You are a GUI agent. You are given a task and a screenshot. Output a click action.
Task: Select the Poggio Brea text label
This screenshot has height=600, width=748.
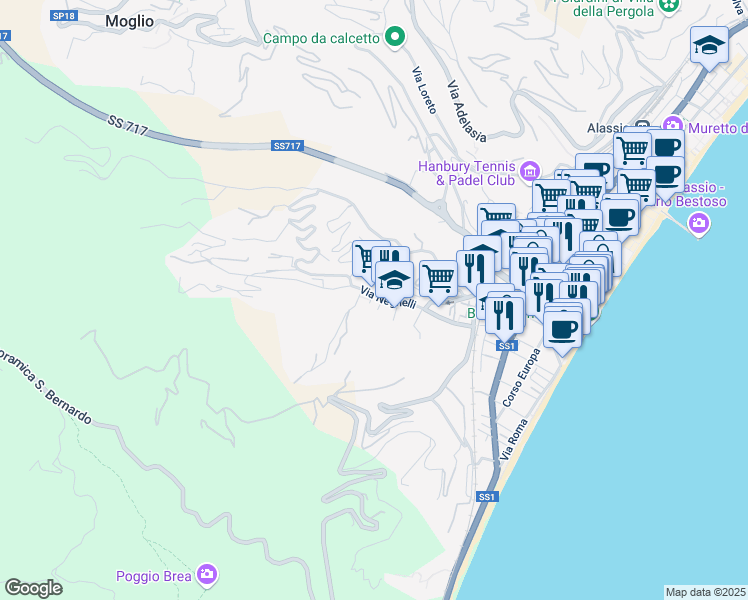tap(154, 576)
